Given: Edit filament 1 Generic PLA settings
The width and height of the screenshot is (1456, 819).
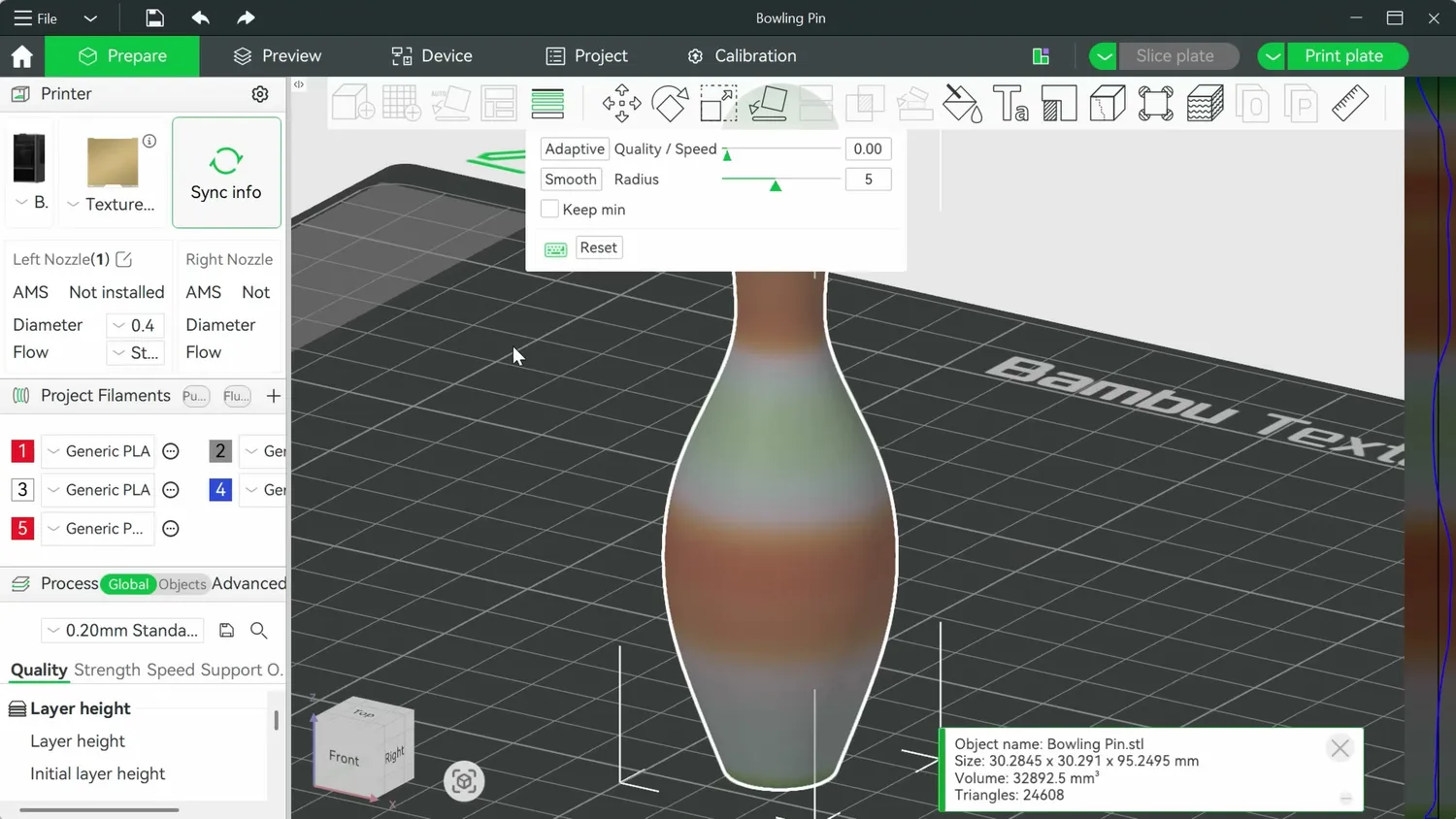Looking at the screenshot, I should (x=171, y=451).
